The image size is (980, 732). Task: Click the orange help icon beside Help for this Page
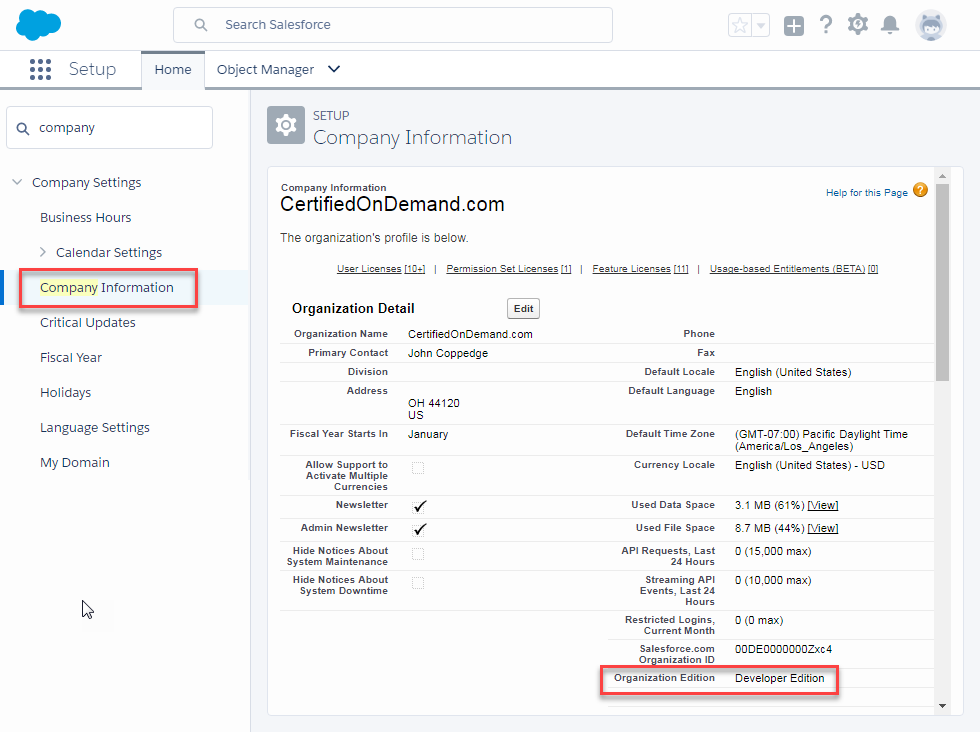pos(920,190)
